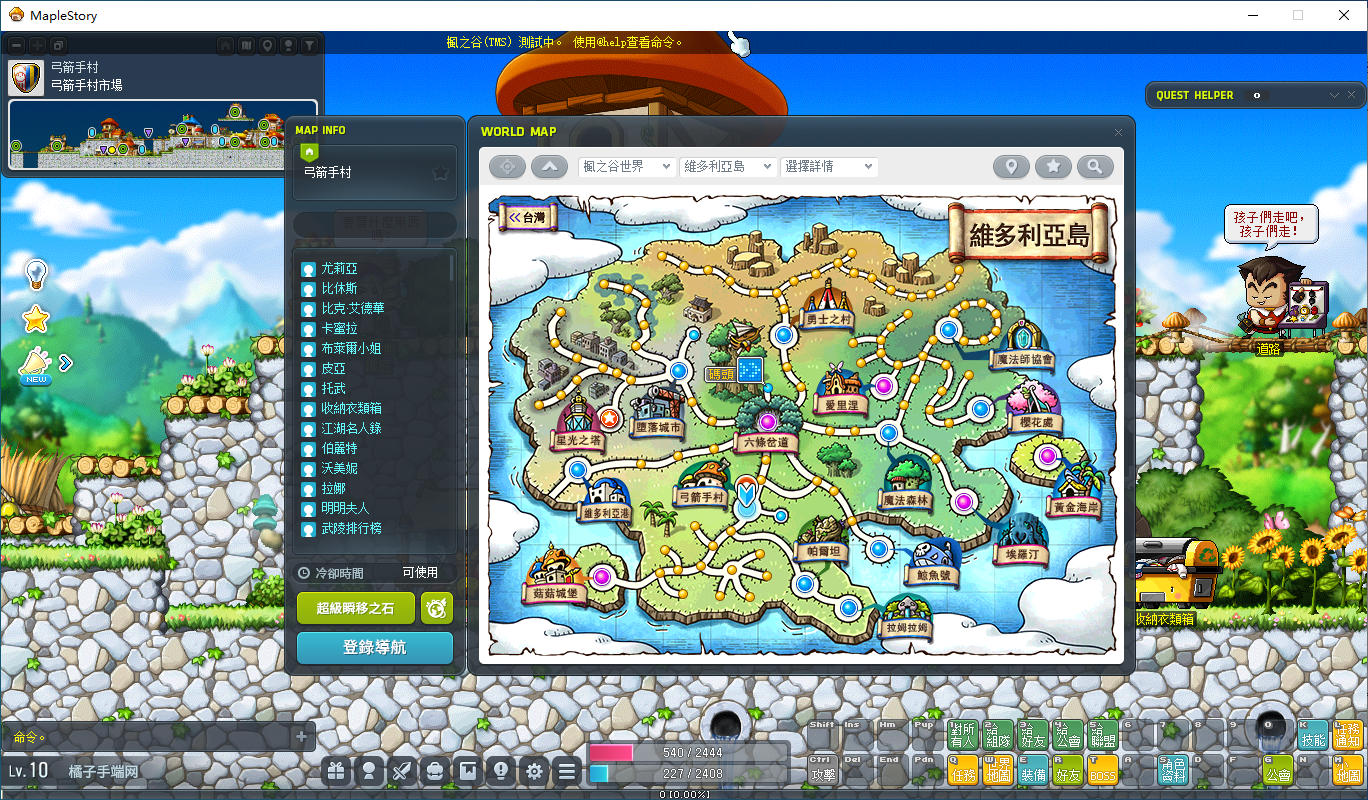
Task: Open the hamburger menu in the bottom bar
Action: (x=568, y=771)
